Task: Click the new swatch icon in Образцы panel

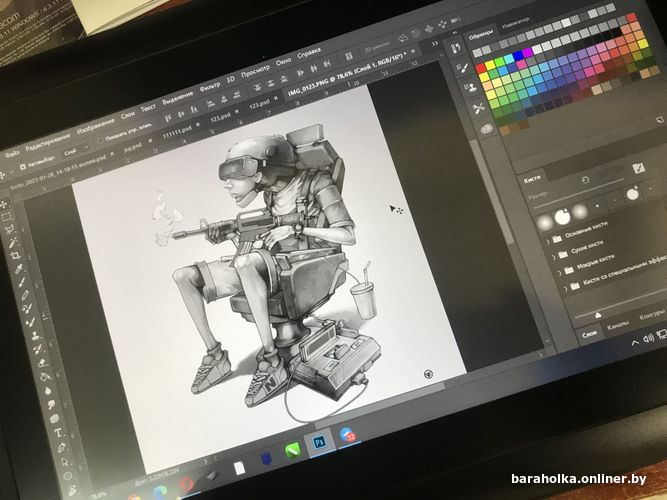Action: point(661,120)
